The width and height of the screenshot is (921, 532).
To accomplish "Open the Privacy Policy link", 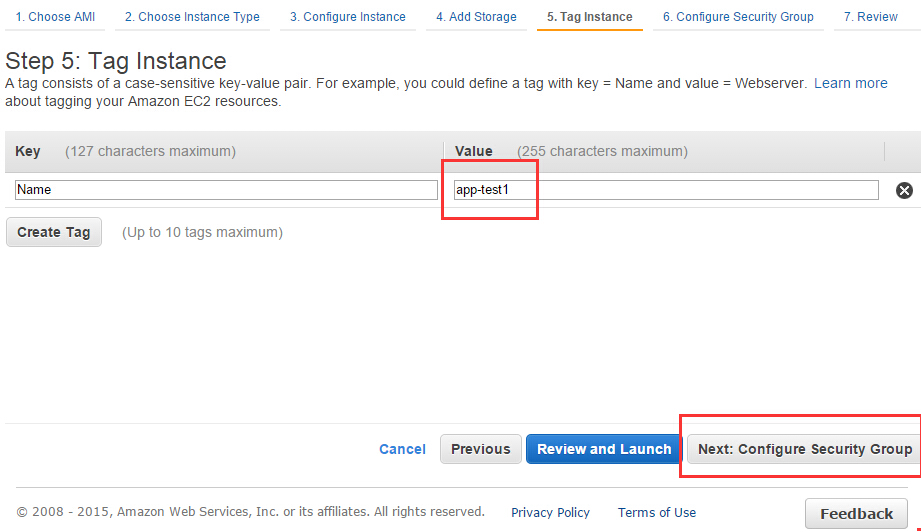I will 550,513.
